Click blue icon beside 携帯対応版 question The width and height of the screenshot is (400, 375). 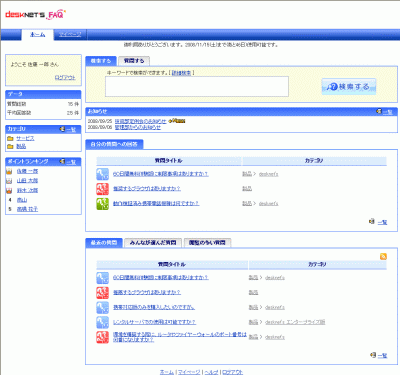coord(103,307)
